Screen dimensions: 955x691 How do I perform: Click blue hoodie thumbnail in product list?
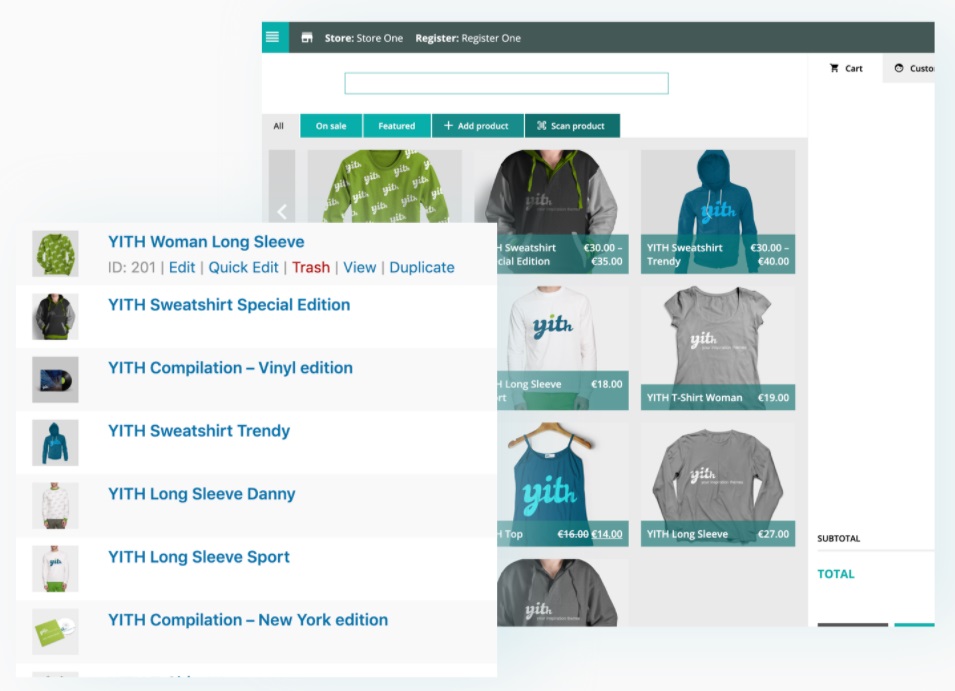point(55,443)
